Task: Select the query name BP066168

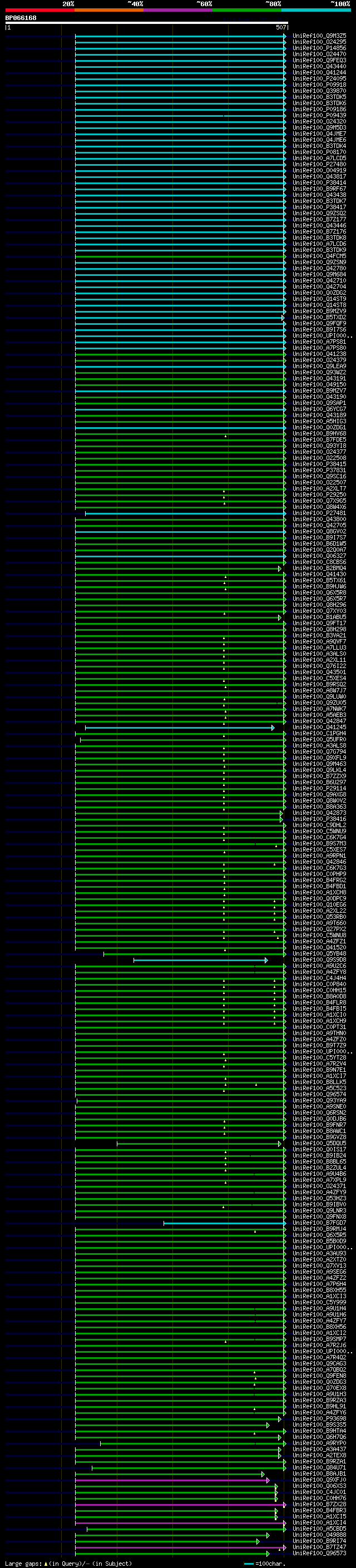Action: tap(21, 18)
